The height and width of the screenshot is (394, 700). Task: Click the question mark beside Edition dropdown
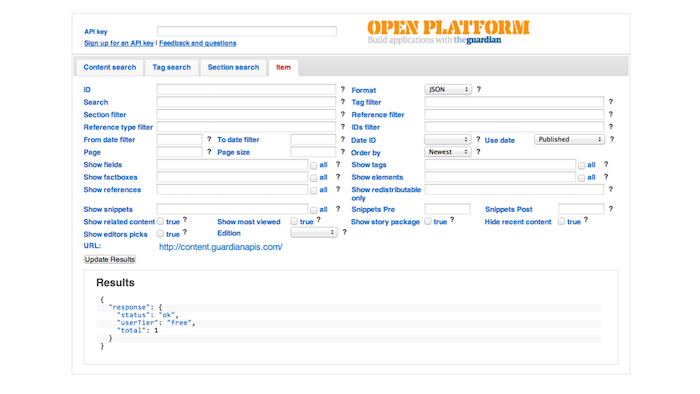pos(345,232)
